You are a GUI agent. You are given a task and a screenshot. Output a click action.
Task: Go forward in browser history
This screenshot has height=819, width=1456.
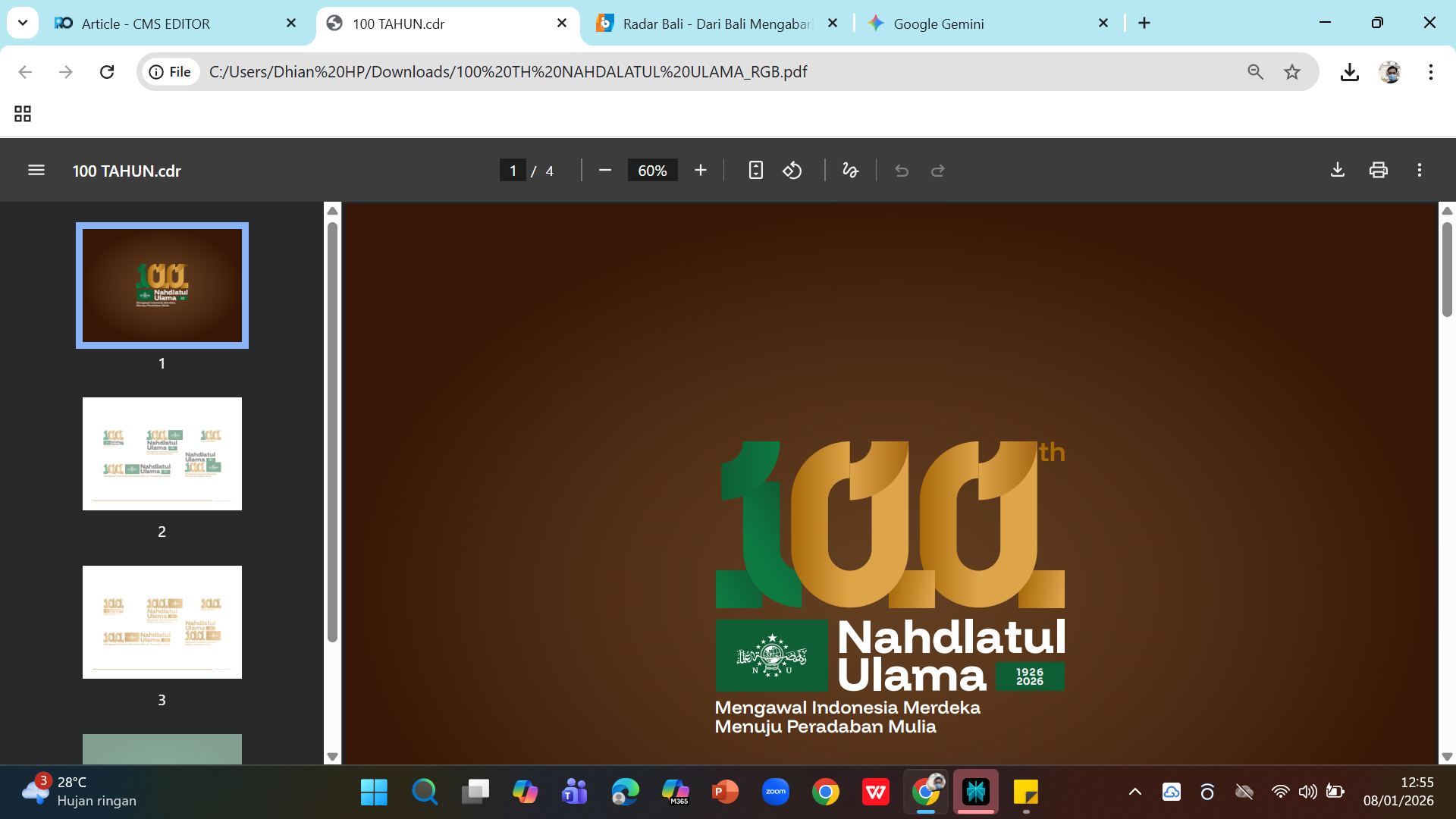pos(66,72)
